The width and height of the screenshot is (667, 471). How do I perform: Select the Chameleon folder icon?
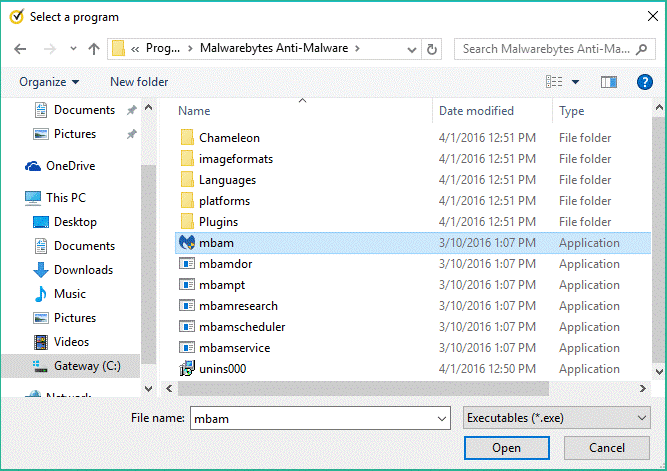[187, 138]
